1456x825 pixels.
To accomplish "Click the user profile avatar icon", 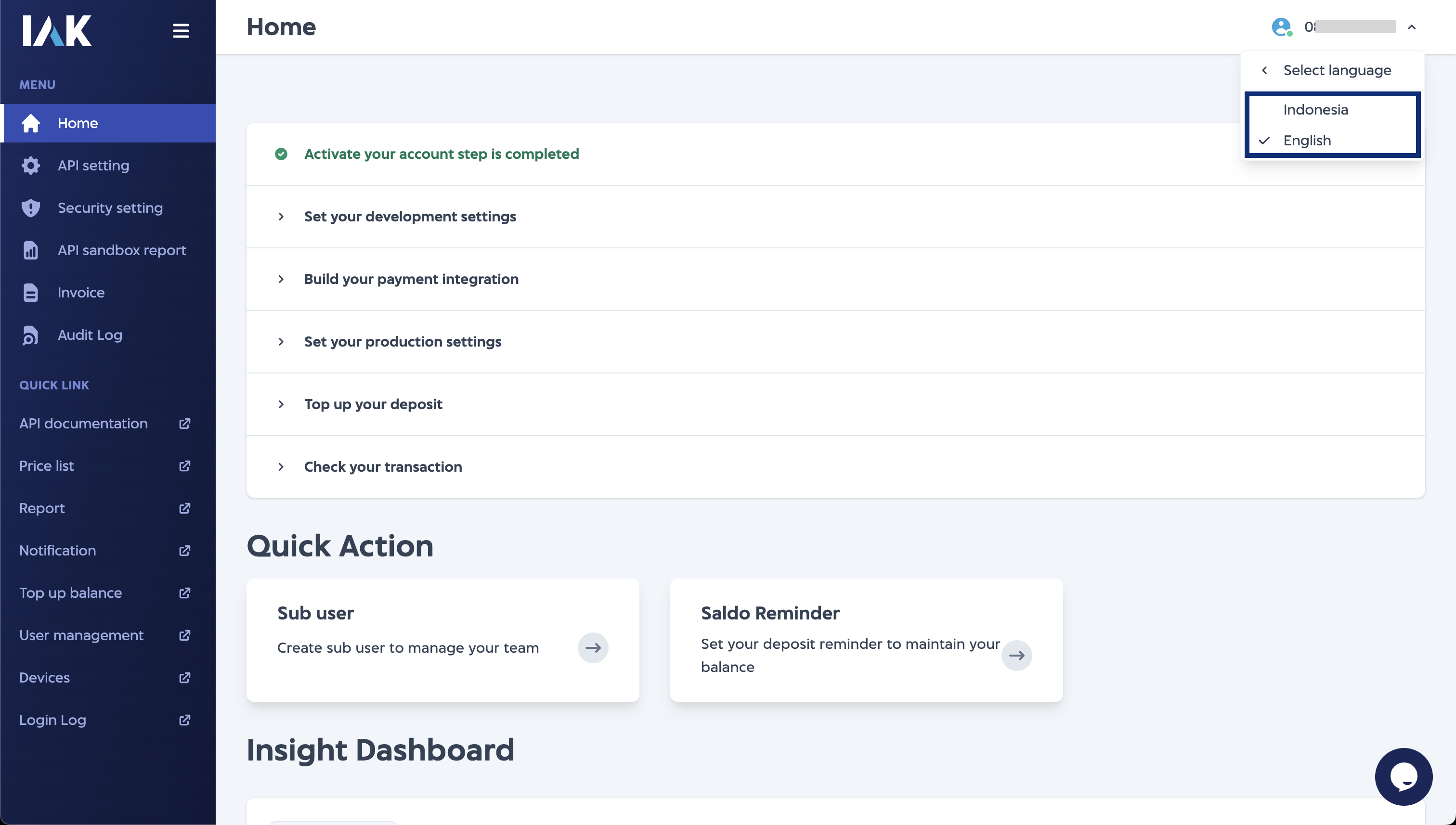I will [x=1281, y=27].
